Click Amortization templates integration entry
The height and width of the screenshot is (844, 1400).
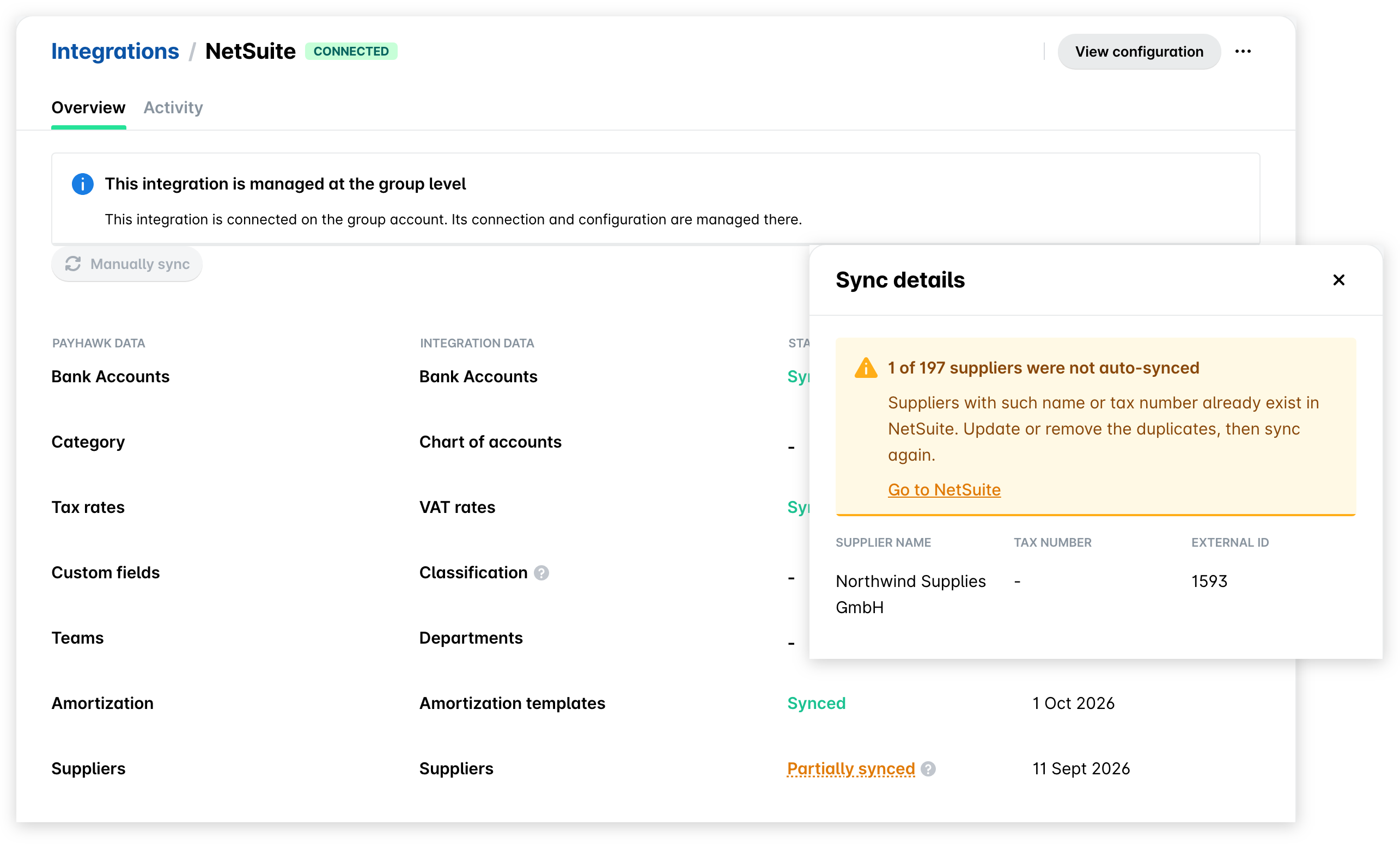click(x=513, y=704)
